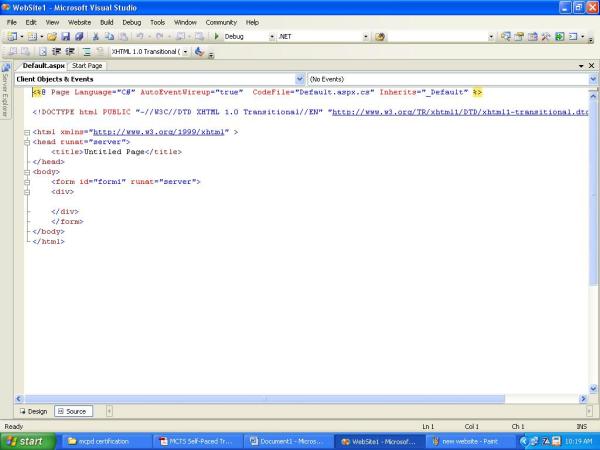Collapse the <html> outlining node
Image resolution: width=600 pixels, height=450 pixels.
[27, 132]
